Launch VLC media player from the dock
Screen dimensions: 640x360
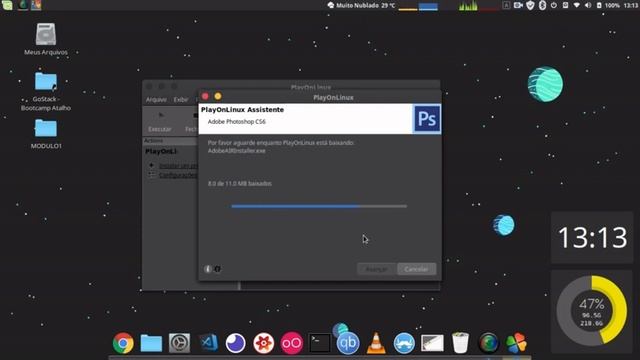coord(376,343)
